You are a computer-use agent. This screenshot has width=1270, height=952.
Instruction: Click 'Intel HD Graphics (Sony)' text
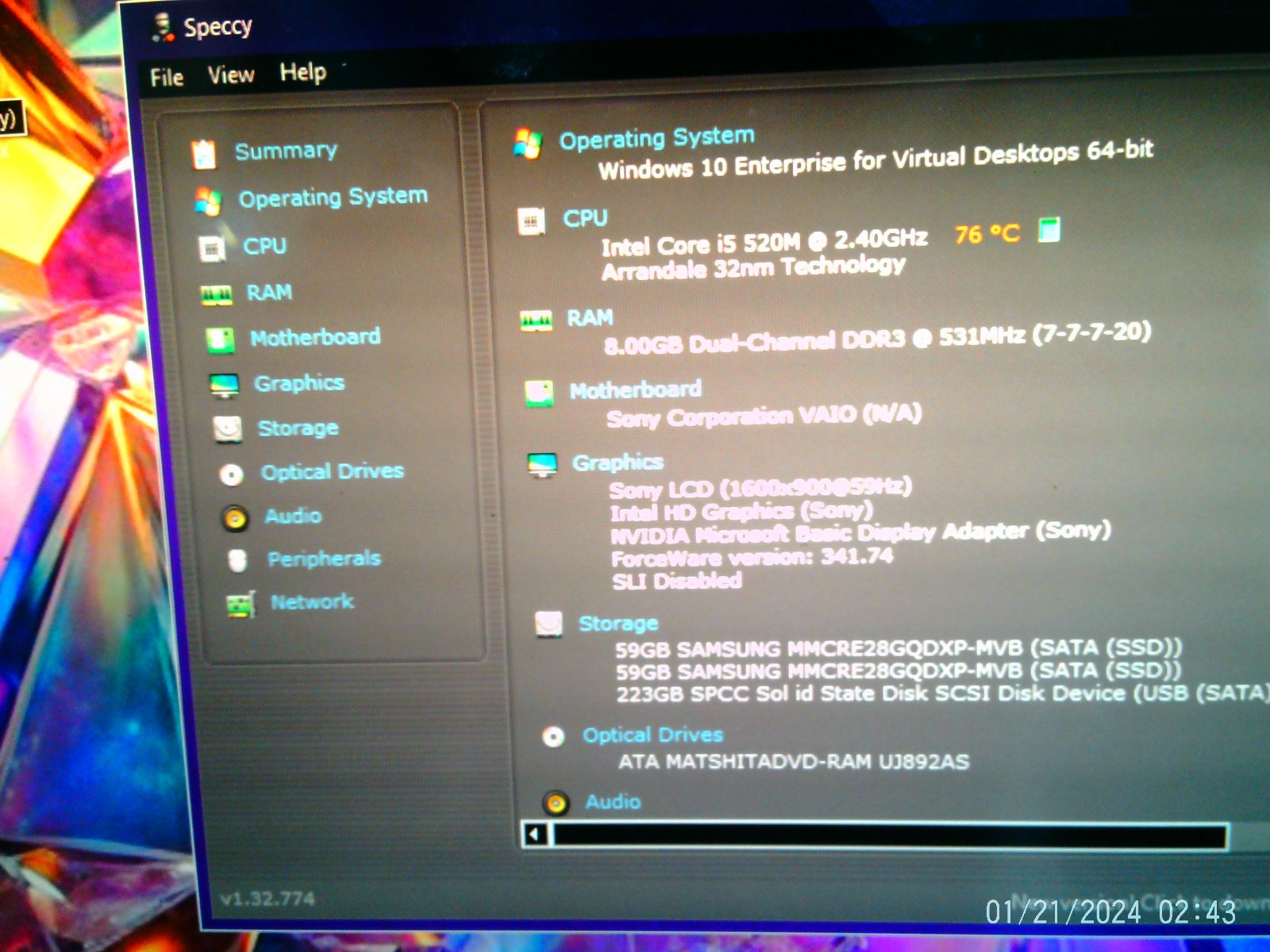coord(741,512)
